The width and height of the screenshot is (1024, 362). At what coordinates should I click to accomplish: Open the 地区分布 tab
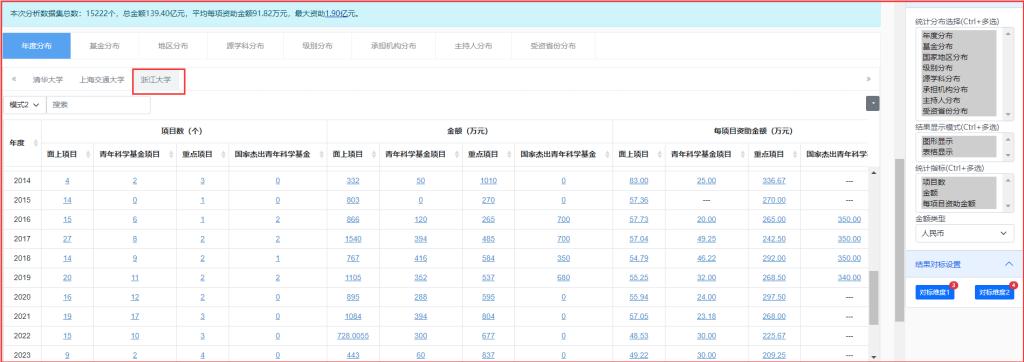173,46
